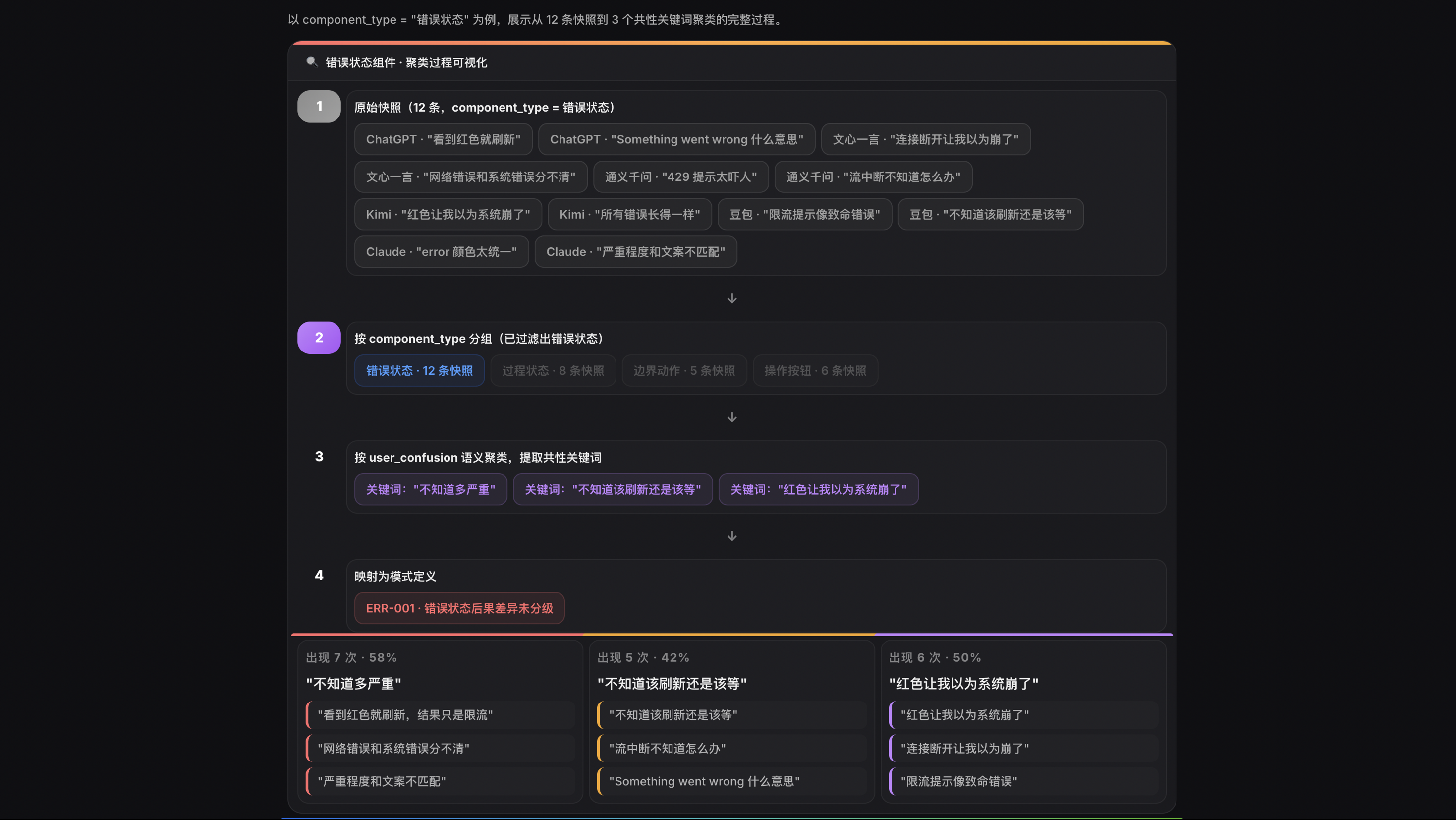Click quote "严重程度和文案不匹配" in first card

(x=440, y=781)
